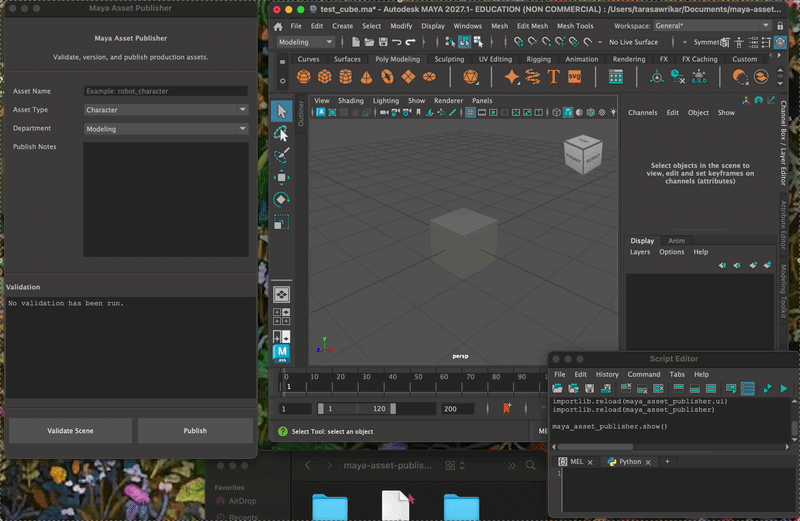The image size is (800, 521).
Task: Create a polygon disc from the shelf
Action: click(429, 77)
